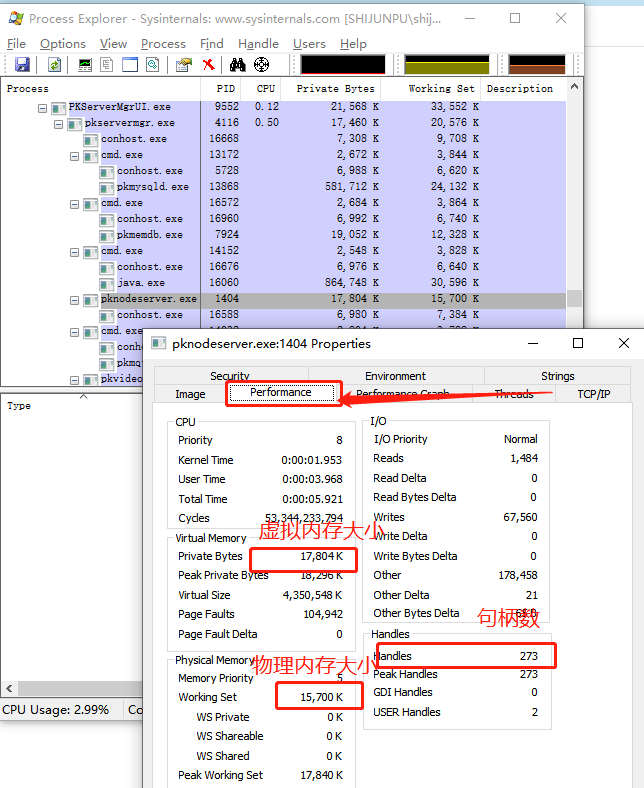Collapse the cmd.exe 13172 tree node
Screen dimensions: 644x788
pos(74,156)
